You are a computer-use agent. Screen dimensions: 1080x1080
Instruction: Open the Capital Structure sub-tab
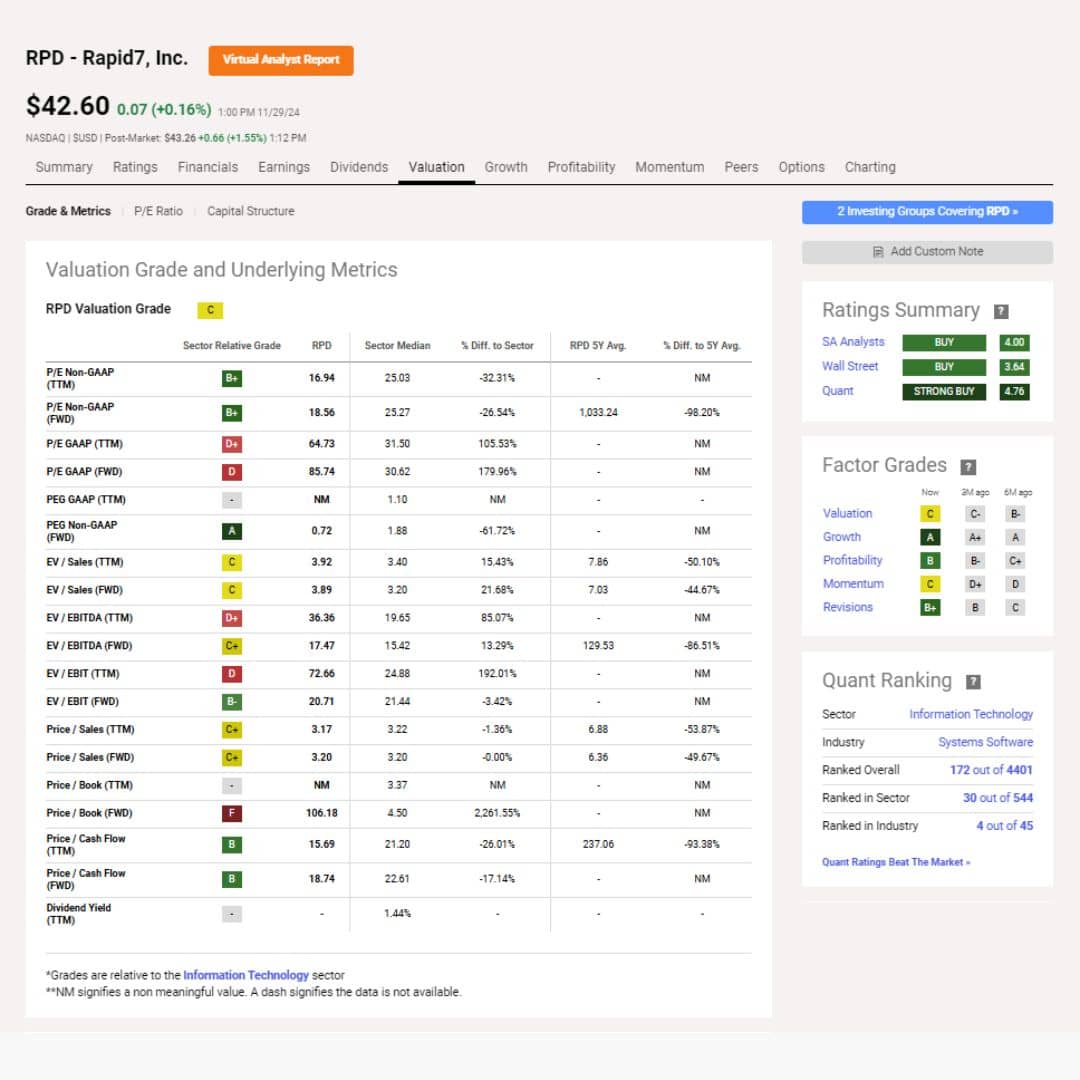coord(251,211)
